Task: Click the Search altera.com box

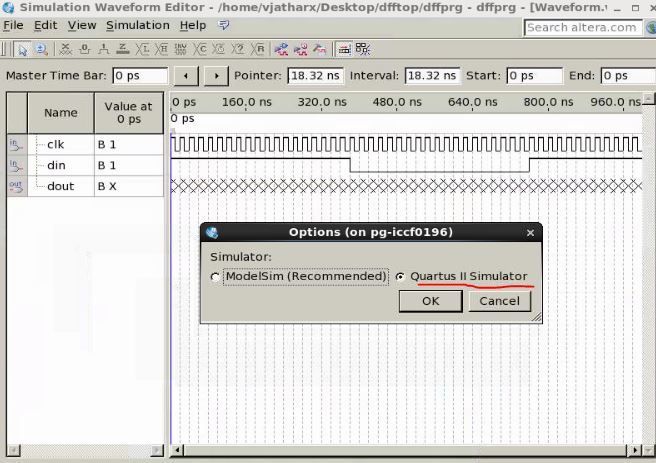Action: coord(583,28)
